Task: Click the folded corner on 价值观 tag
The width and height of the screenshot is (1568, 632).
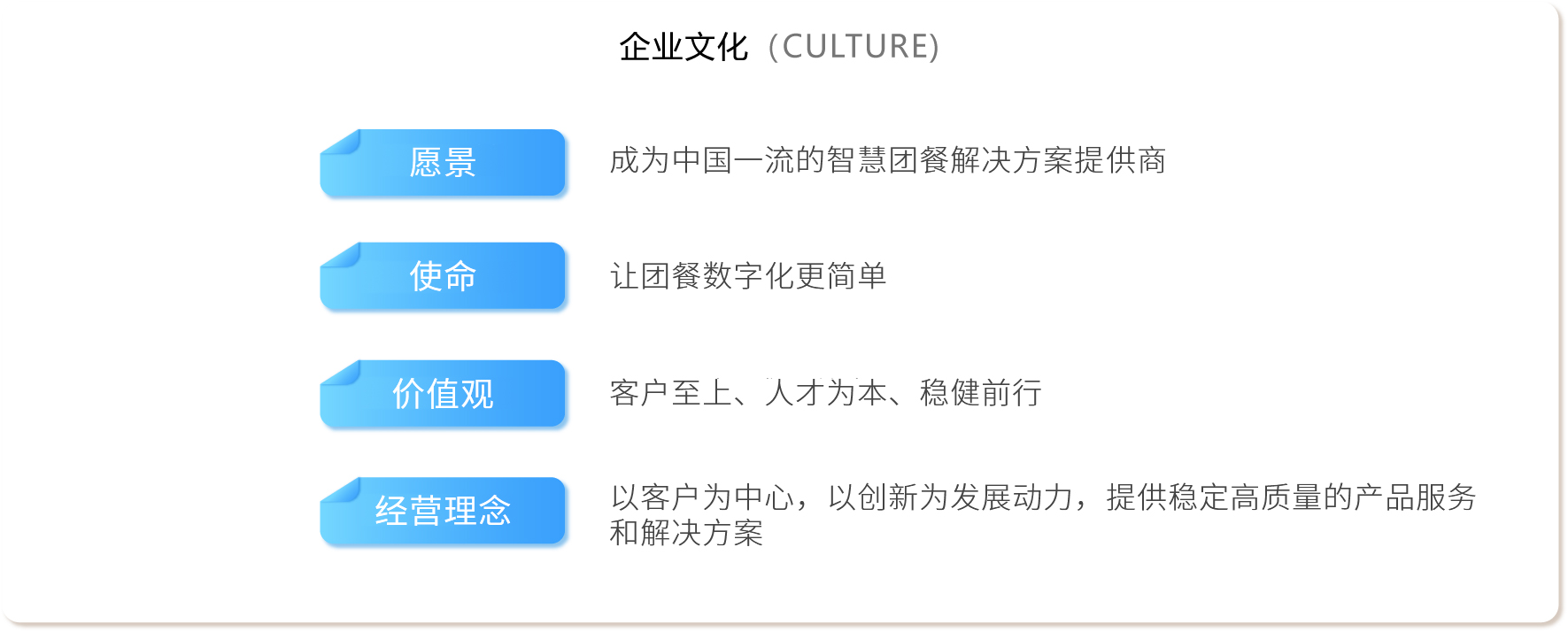Action: point(344,374)
